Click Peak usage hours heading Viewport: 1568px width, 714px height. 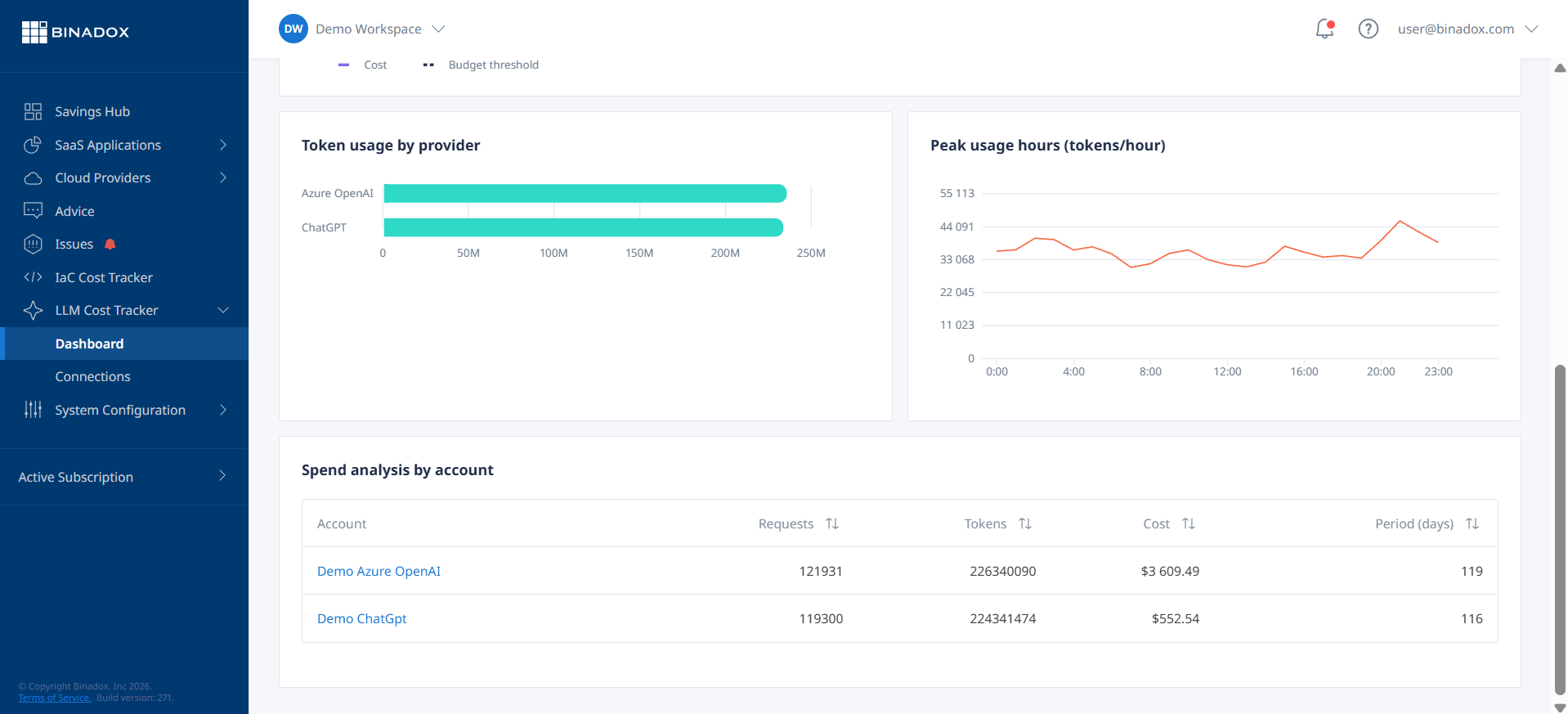(x=1048, y=145)
